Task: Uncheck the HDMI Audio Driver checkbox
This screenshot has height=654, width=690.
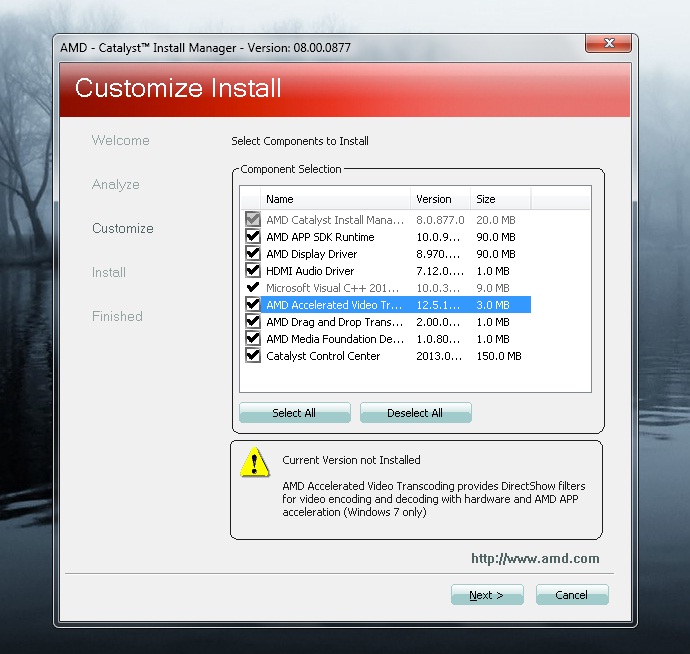Action: click(x=253, y=270)
